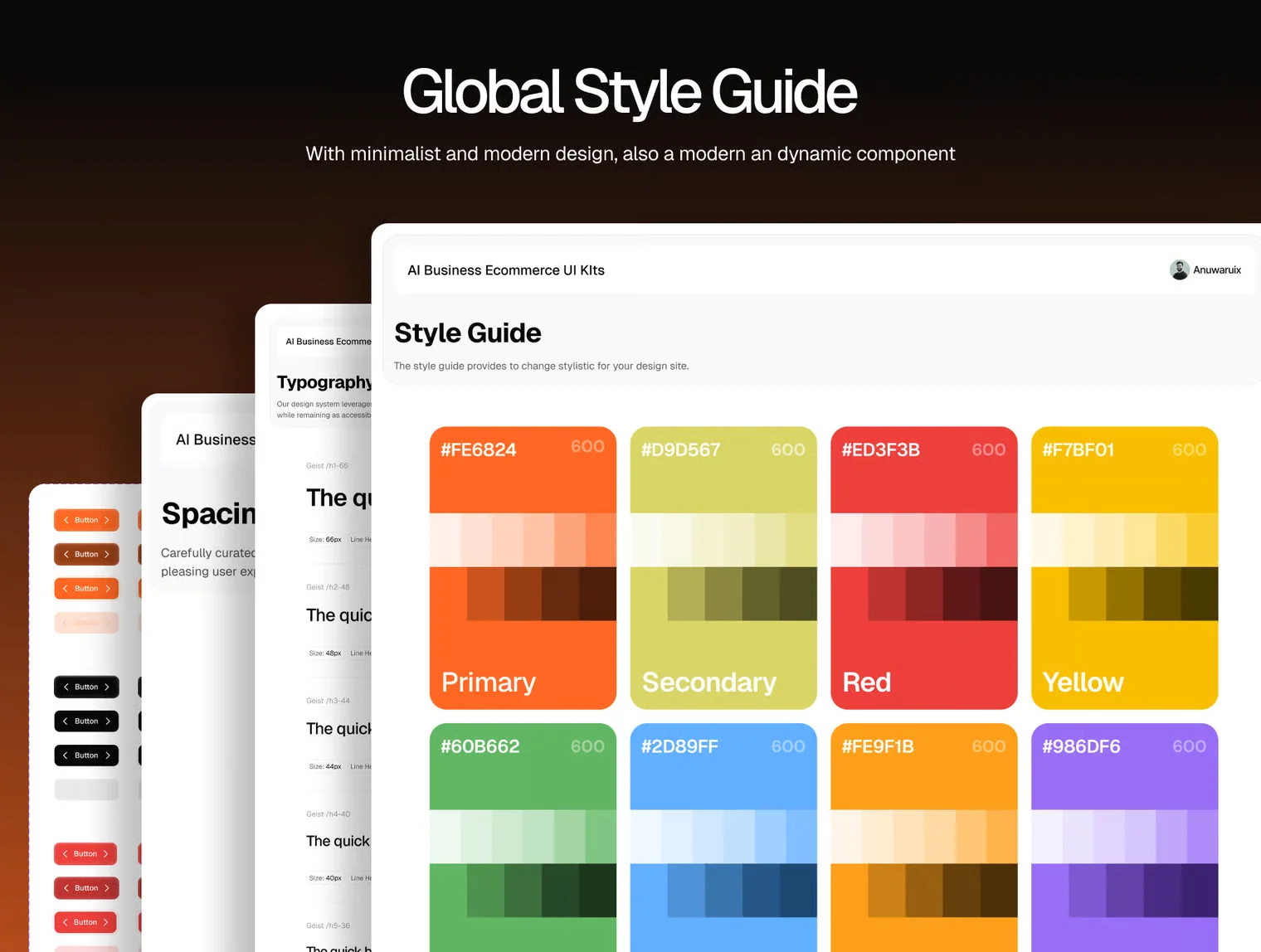
Task: Click the #F7BF01 hex code
Action: coord(1078,449)
